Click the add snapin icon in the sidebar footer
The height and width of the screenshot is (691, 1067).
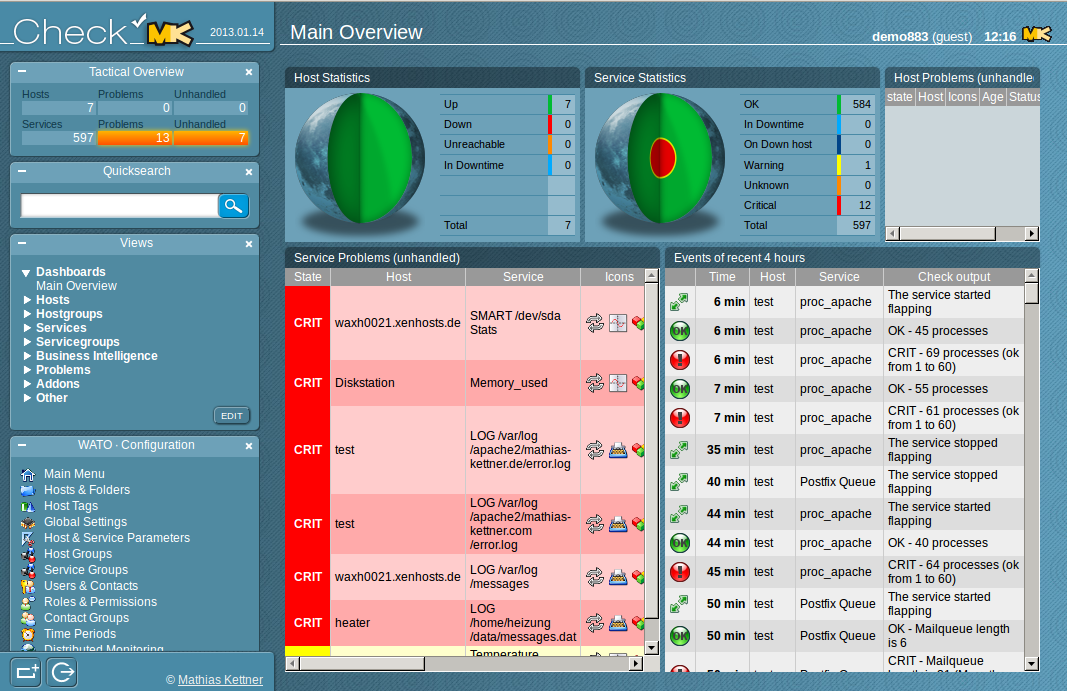(27, 673)
